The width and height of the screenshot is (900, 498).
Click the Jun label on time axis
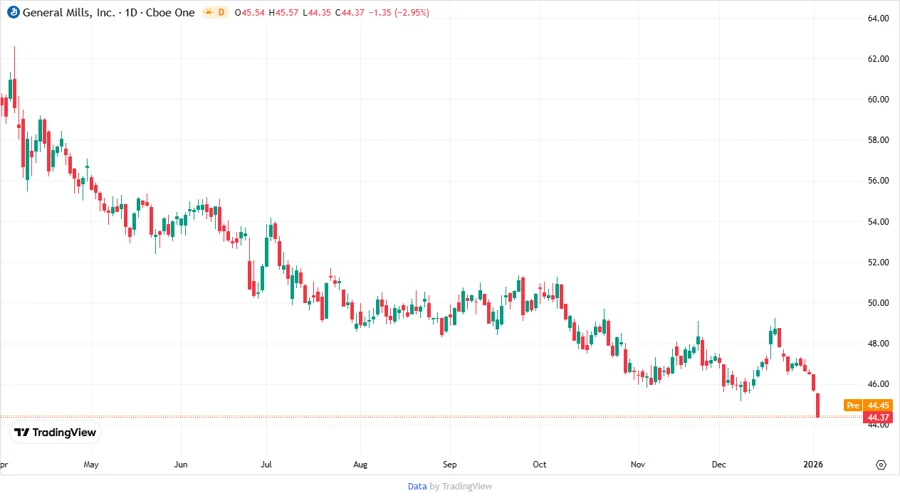pos(181,465)
